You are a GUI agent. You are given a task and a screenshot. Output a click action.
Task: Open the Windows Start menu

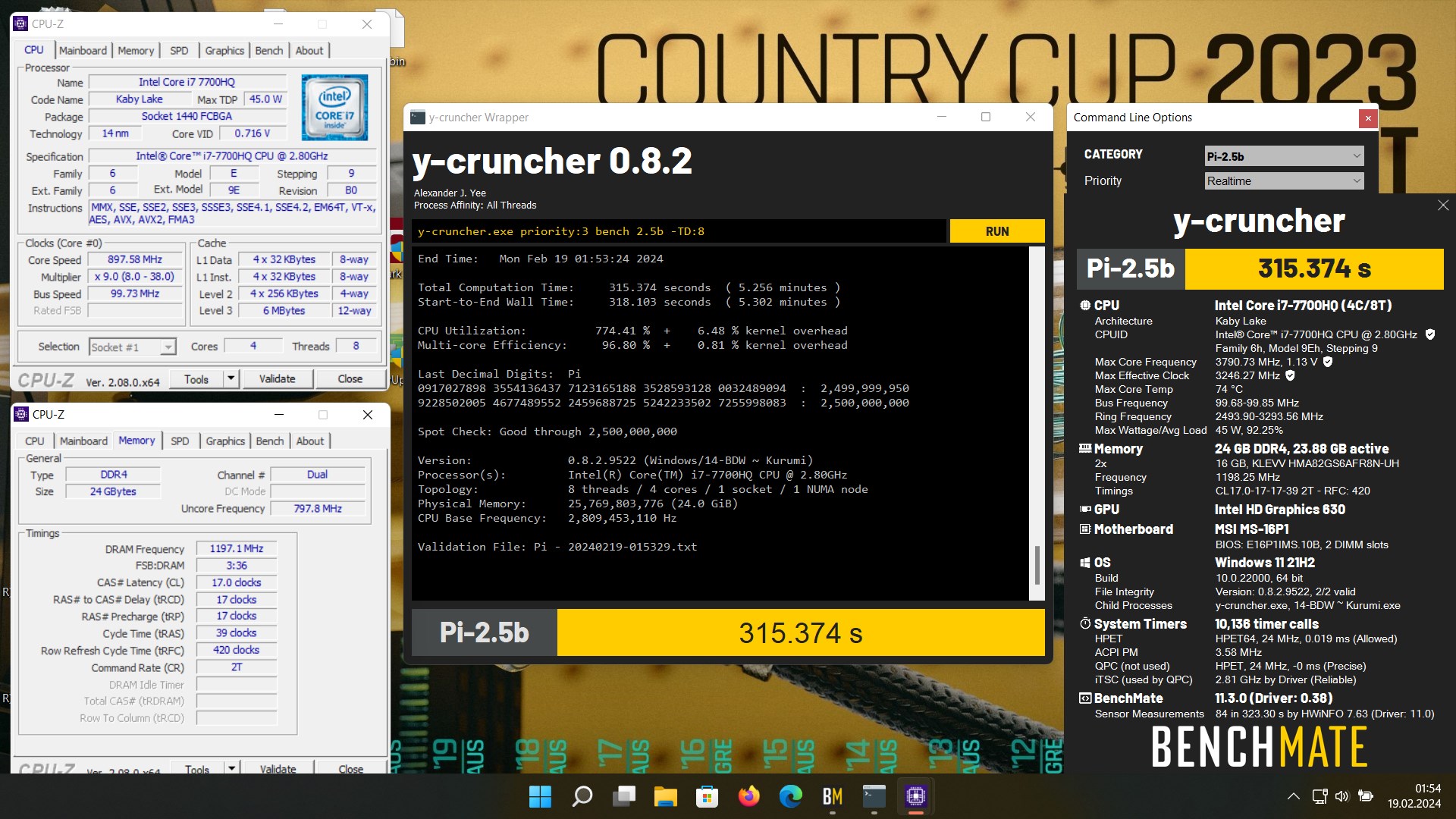click(540, 796)
